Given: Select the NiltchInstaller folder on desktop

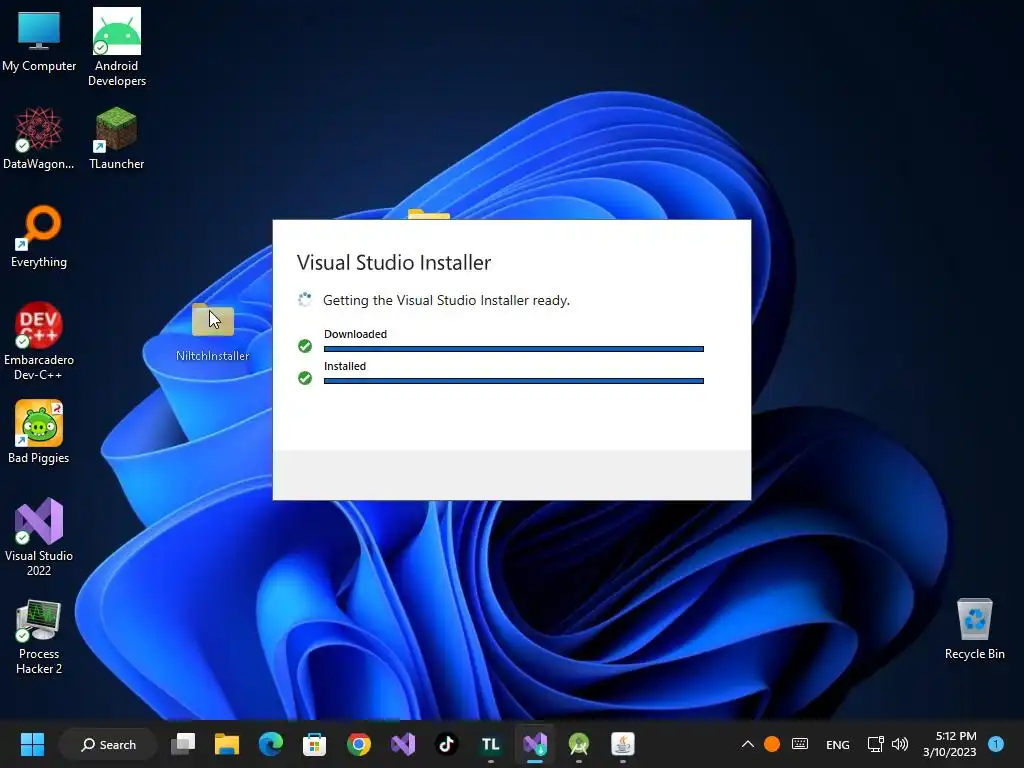Looking at the screenshot, I should coord(213,332).
